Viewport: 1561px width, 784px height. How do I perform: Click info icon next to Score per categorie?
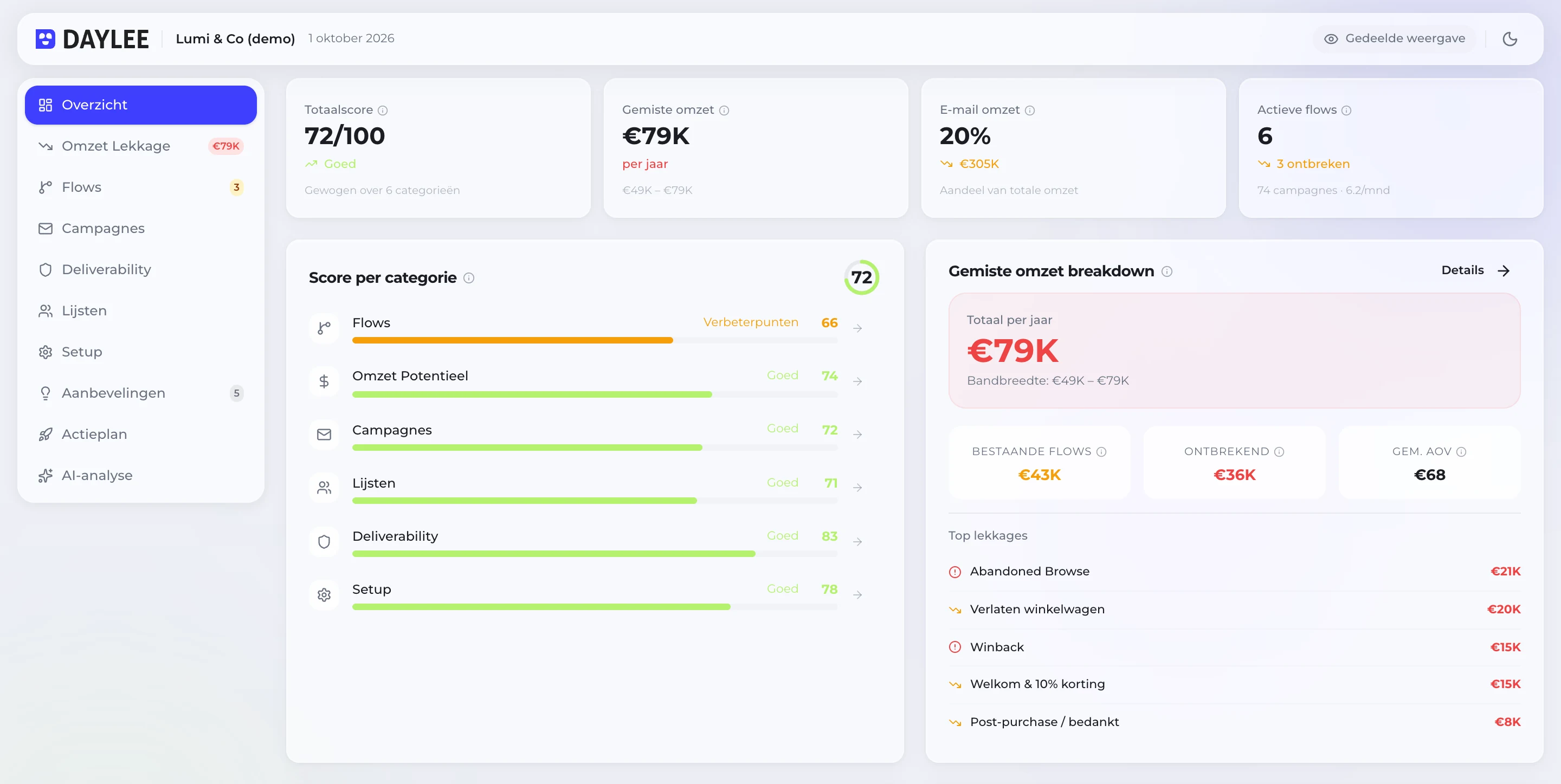tap(469, 278)
